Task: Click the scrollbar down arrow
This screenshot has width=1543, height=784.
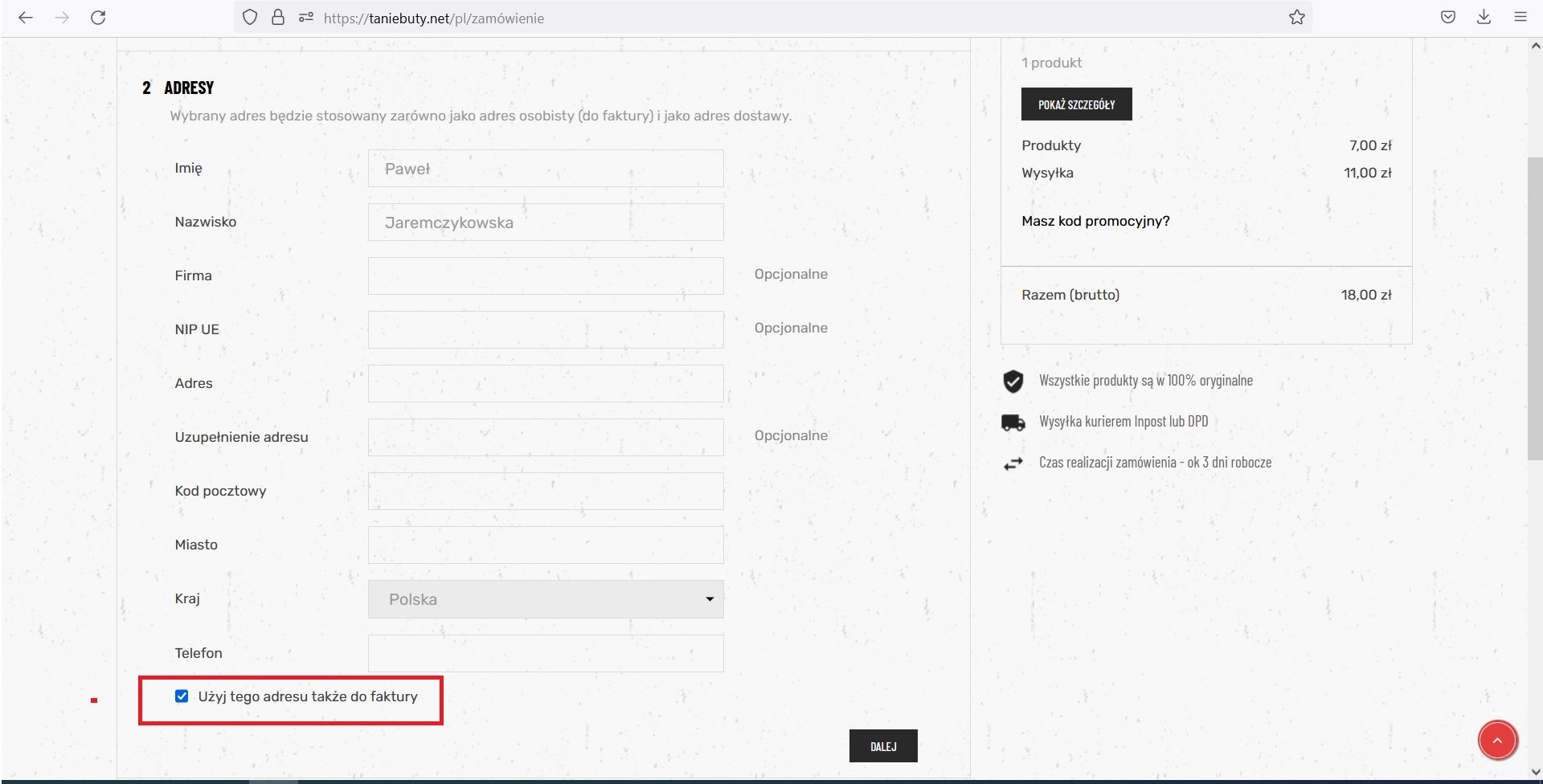Action: tap(1535, 773)
